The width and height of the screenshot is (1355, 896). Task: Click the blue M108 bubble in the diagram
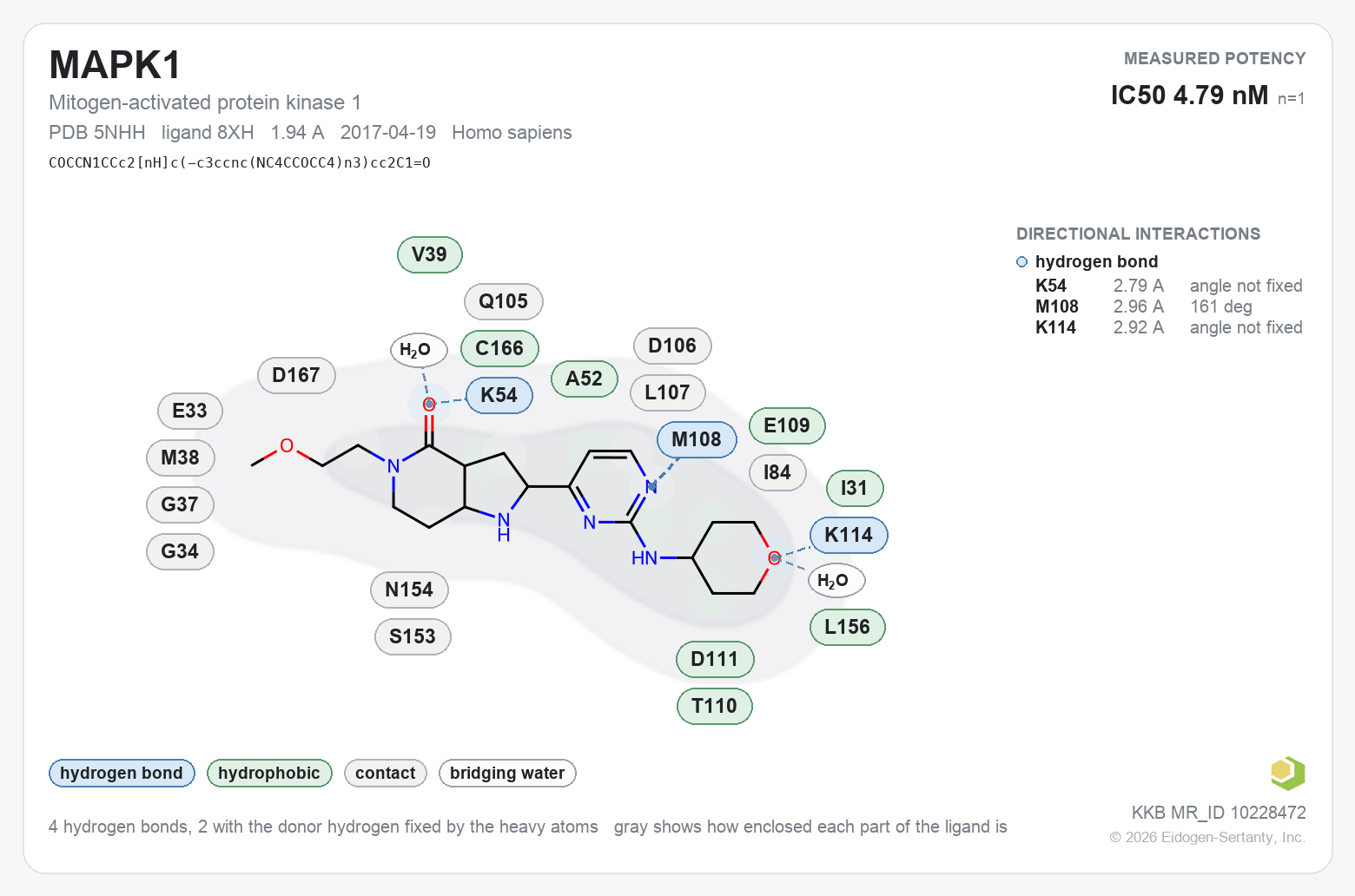pyautogui.click(x=697, y=440)
